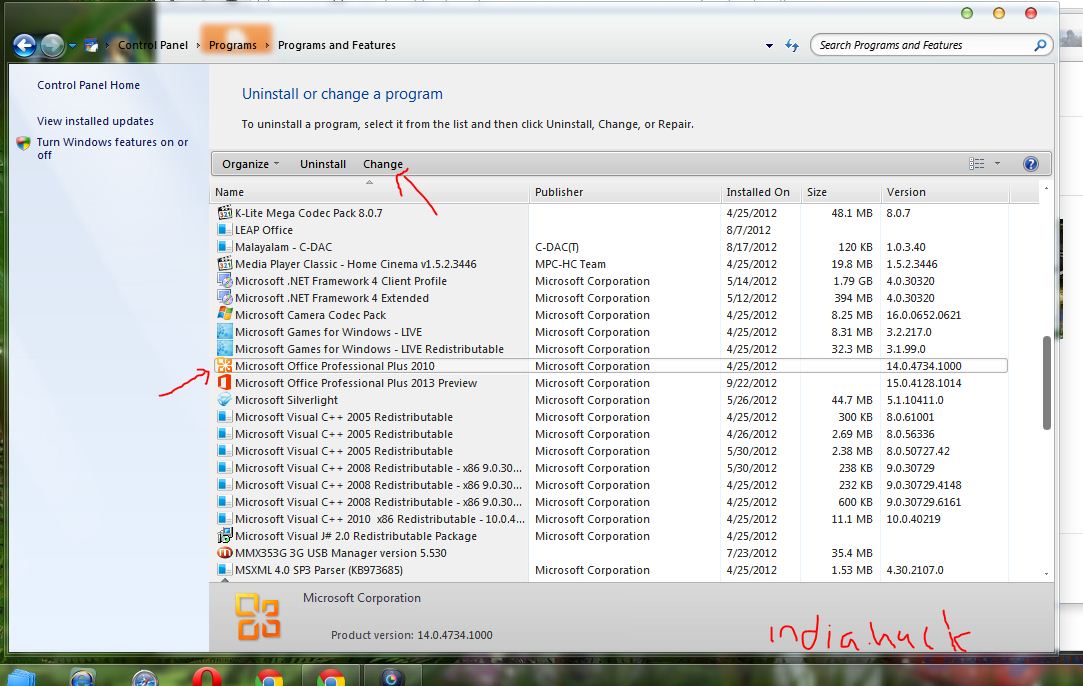
Task: Open the view options dropdown arrow
Action: pyautogui.click(x=997, y=164)
